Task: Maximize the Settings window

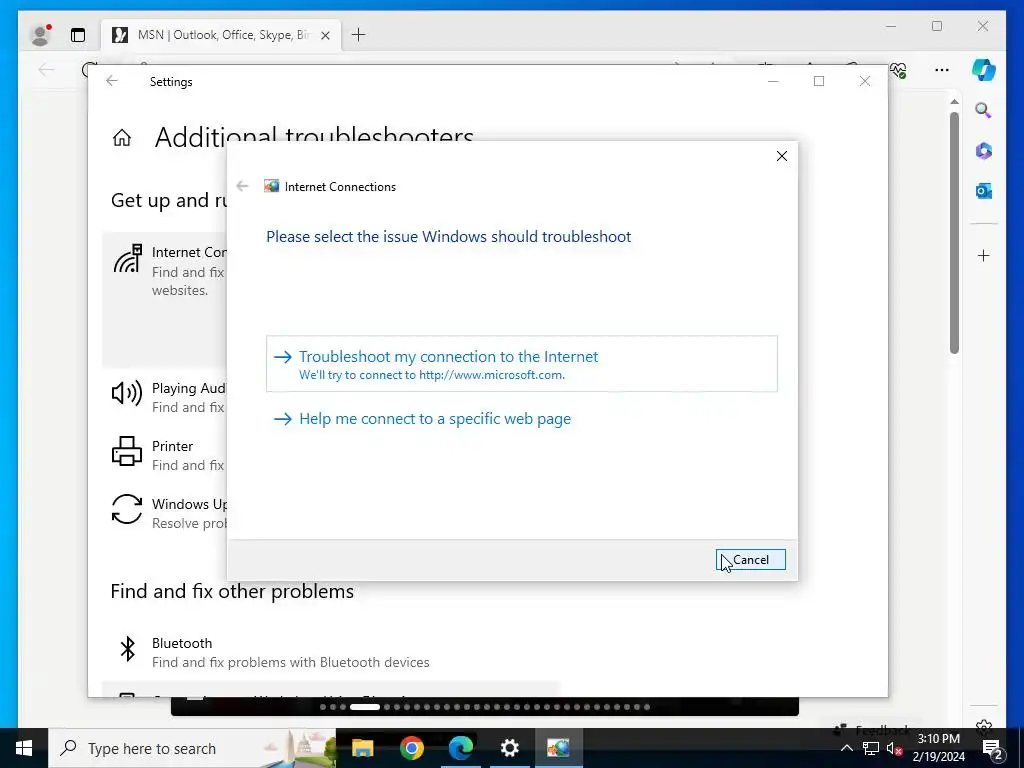Action: pos(819,81)
